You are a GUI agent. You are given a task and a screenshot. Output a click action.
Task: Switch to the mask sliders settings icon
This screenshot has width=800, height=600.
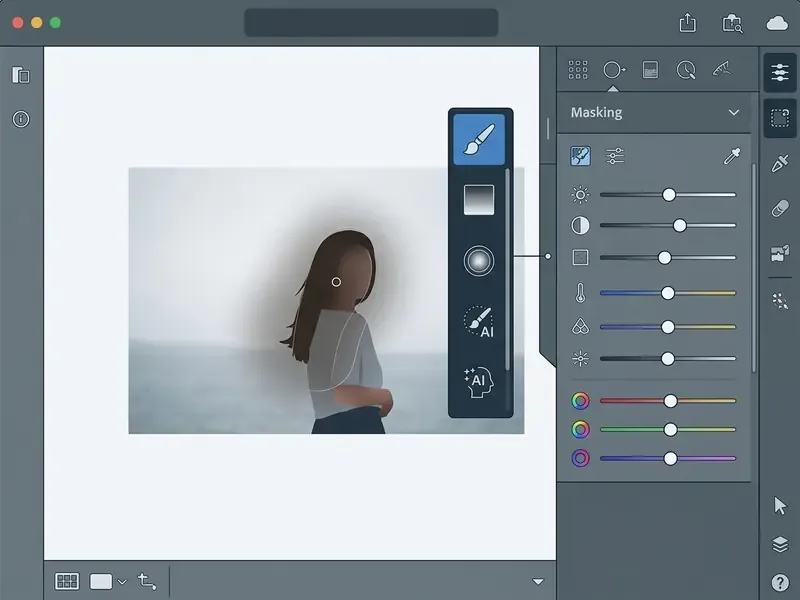click(x=615, y=156)
